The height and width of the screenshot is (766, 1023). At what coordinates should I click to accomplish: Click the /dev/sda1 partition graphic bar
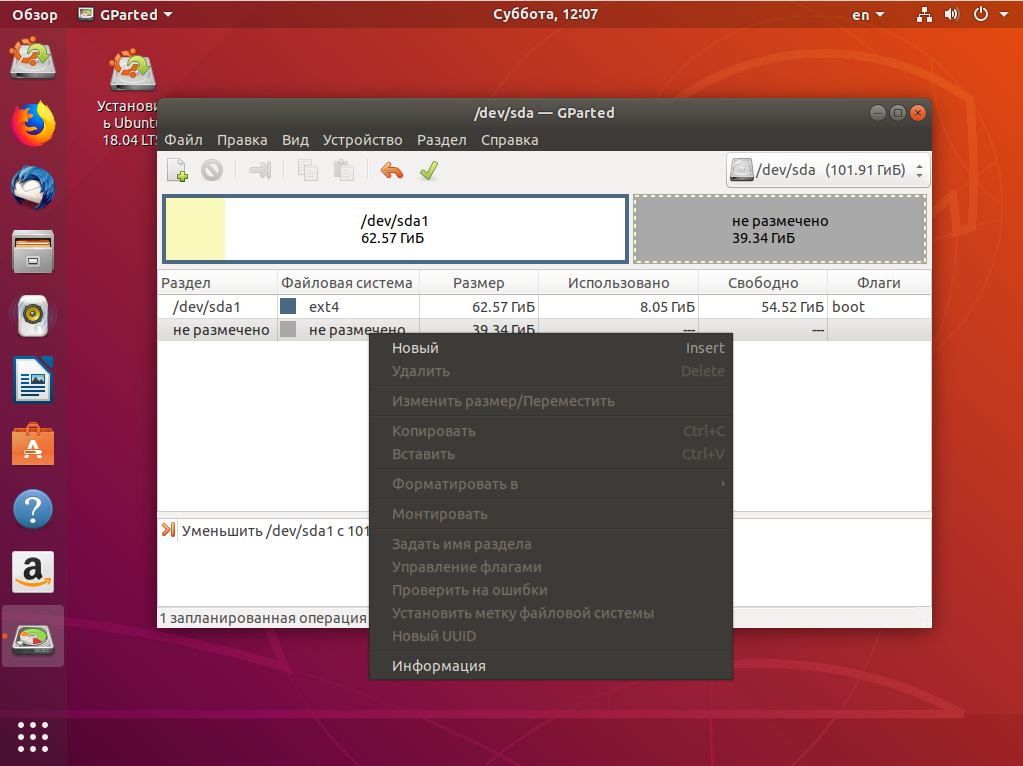(395, 229)
